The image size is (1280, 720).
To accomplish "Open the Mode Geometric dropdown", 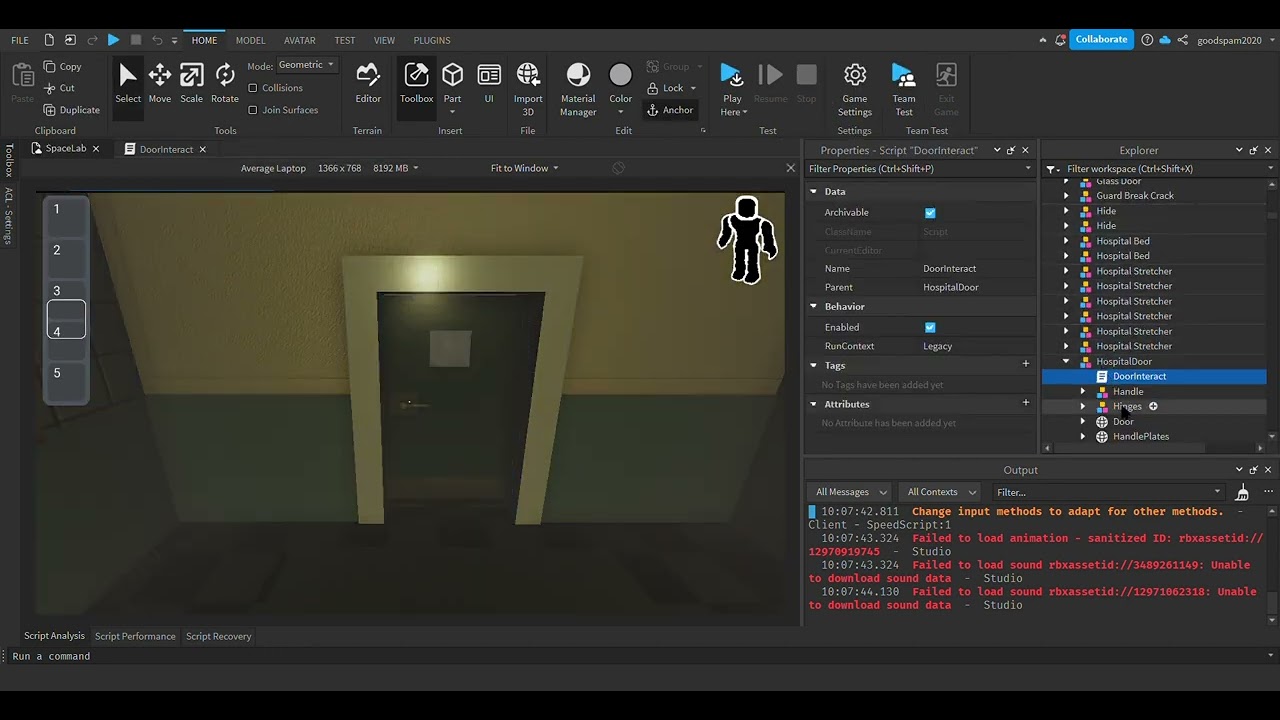I will coord(306,65).
